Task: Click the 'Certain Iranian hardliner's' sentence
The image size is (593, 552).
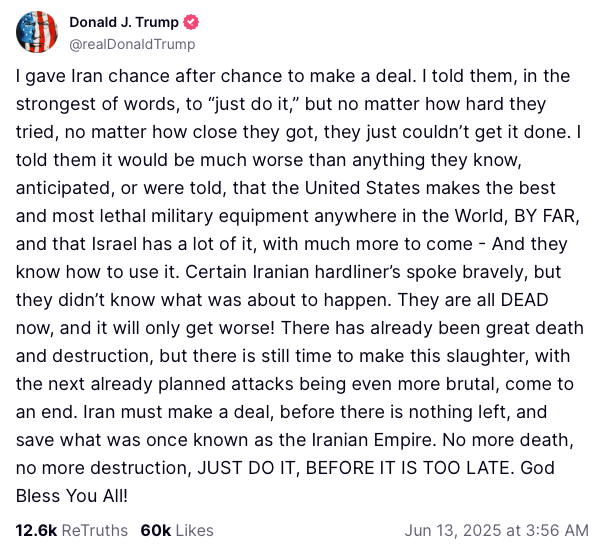Action: click(293, 272)
